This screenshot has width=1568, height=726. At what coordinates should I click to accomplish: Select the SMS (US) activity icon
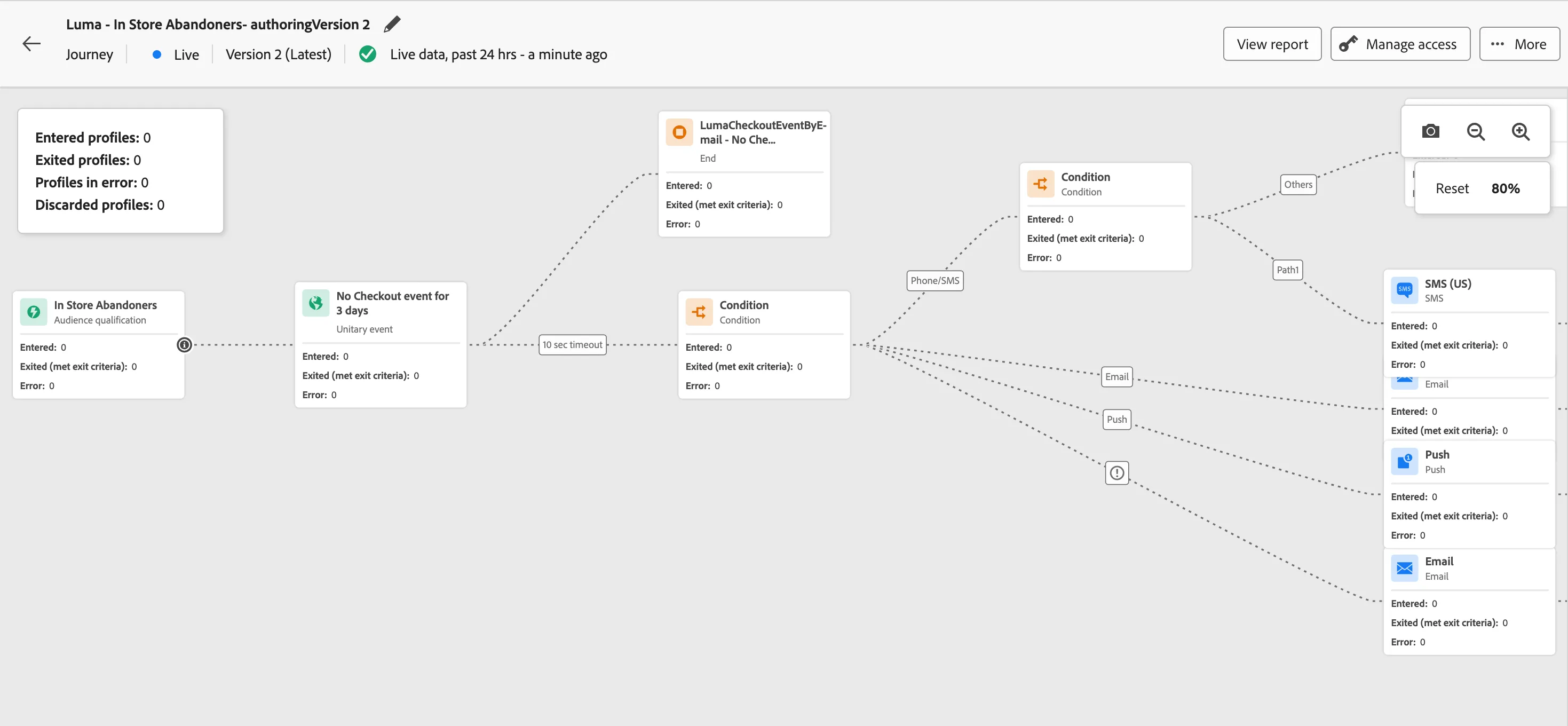1404,290
